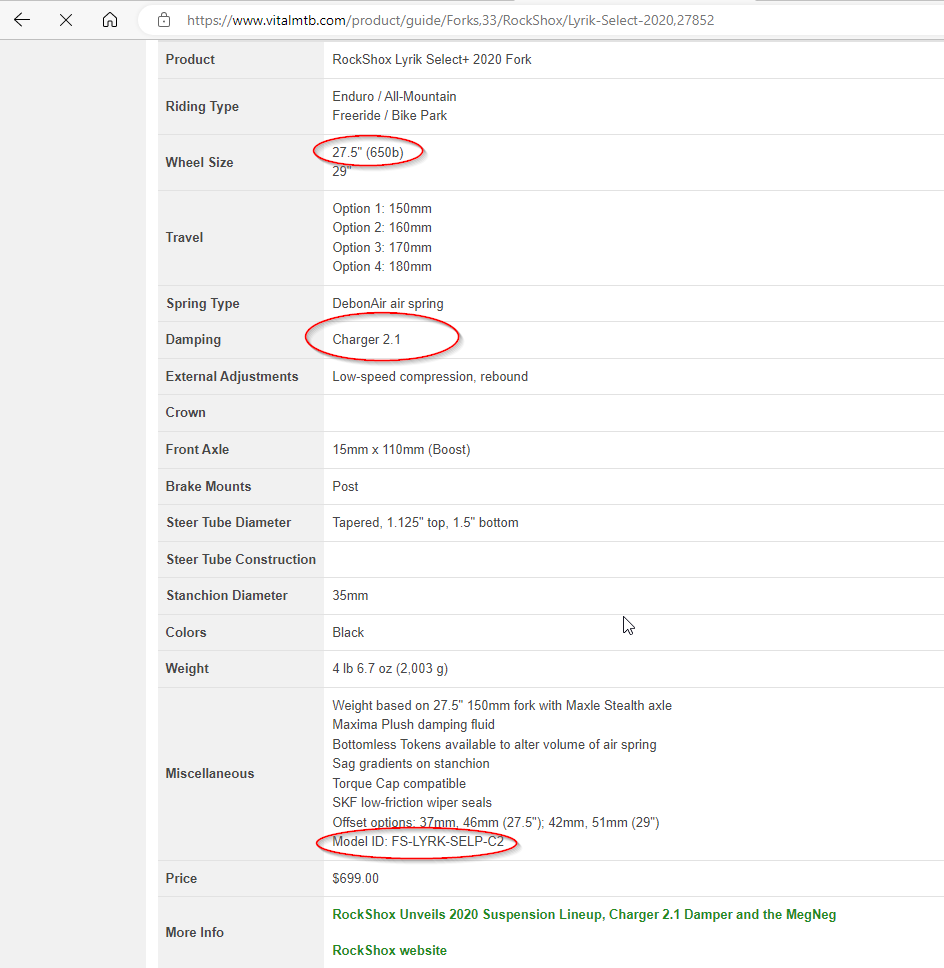Image resolution: width=944 pixels, height=968 pixels.
Task: Click the More Info row label
Action: click(194, 932)
